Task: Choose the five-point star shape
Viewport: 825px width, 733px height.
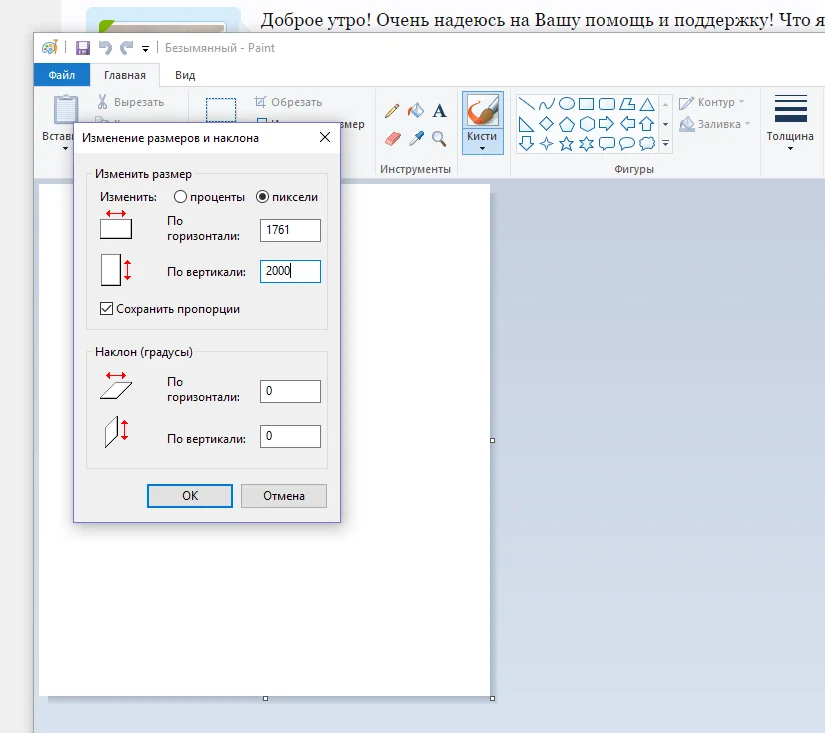Action: pyautogui.click(x=567, y=143)
